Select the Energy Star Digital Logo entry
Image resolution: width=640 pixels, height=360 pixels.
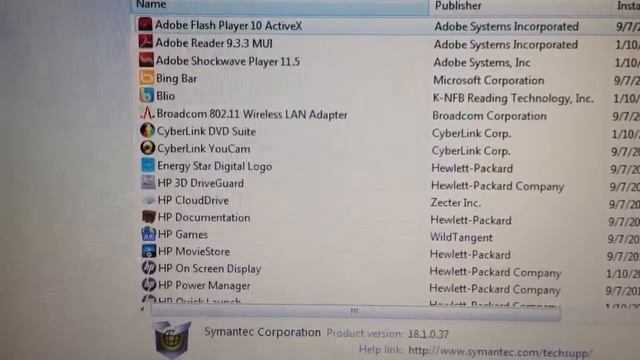click(214, 166)
